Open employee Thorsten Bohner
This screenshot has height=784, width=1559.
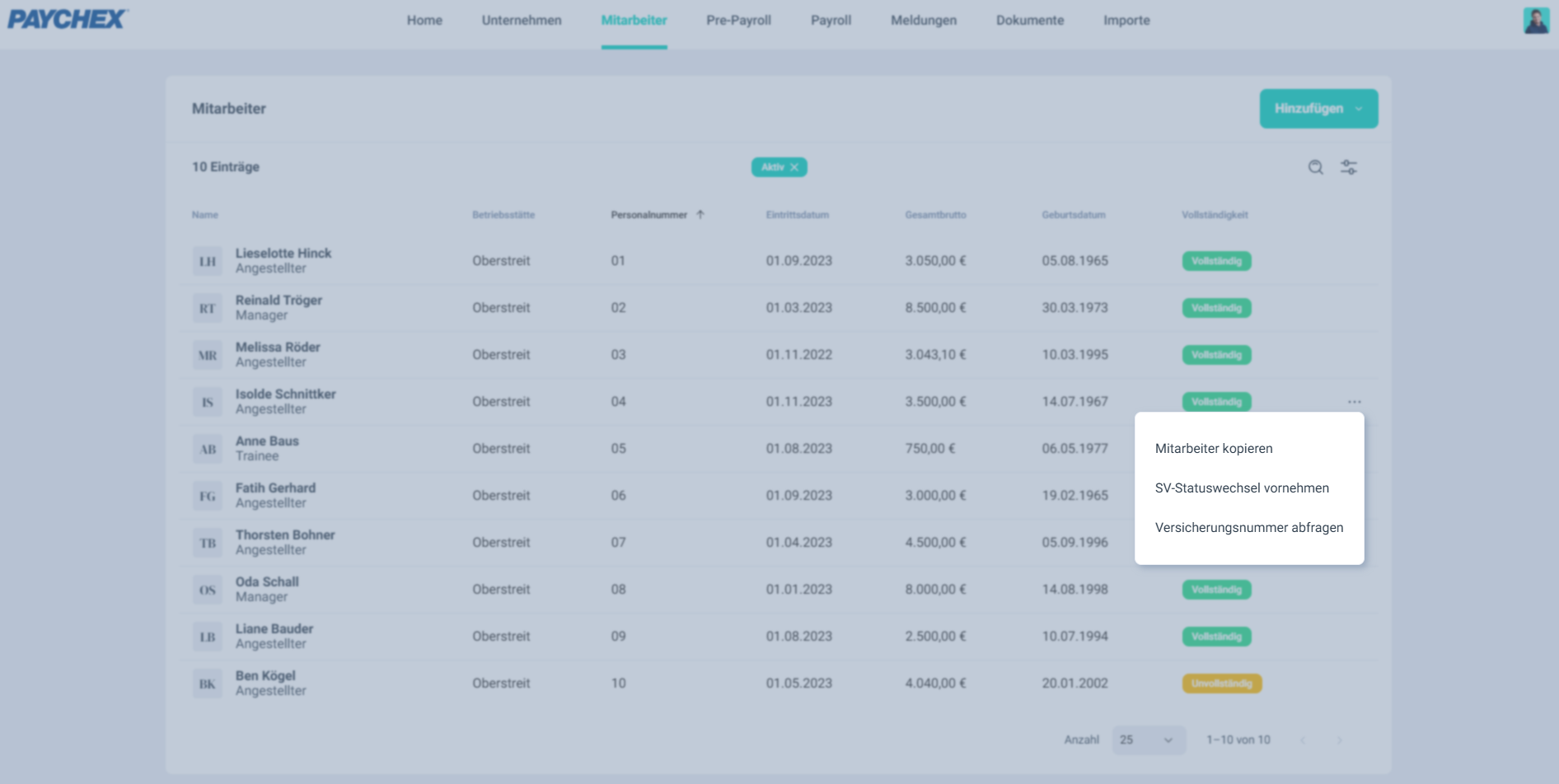pyautogui.click(x=285, y=535)
